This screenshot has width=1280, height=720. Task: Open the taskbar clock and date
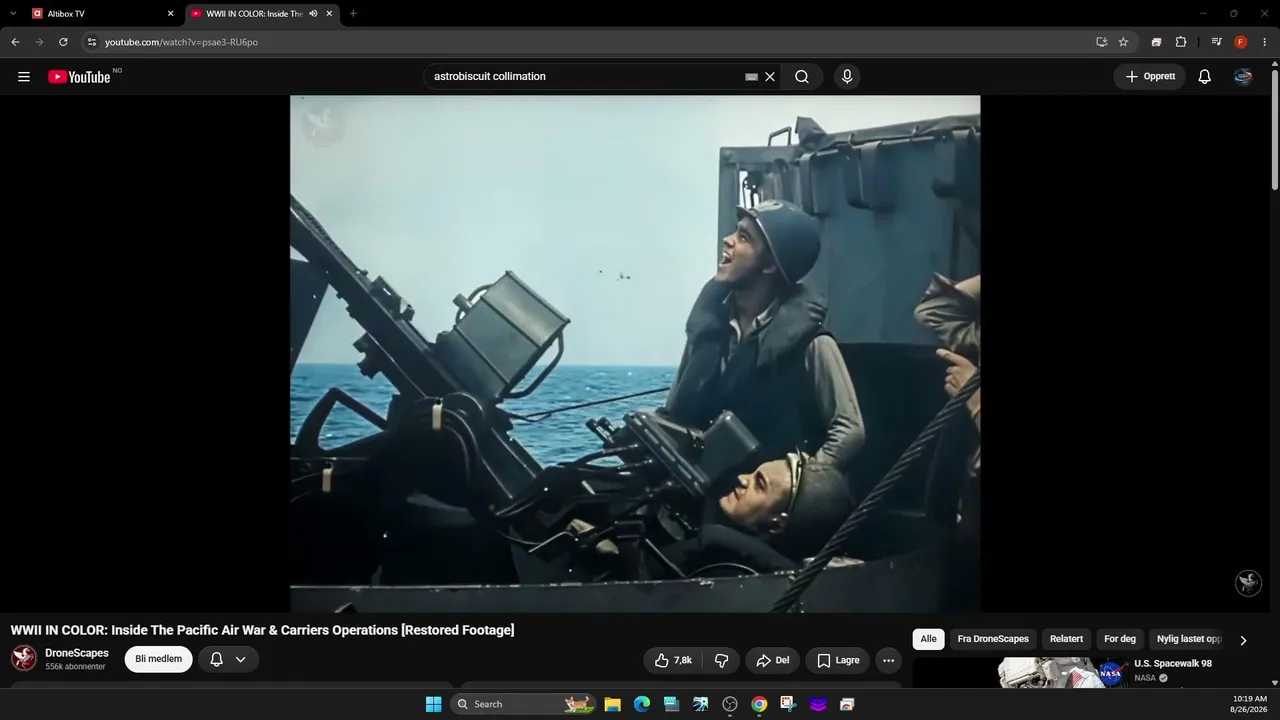point(1250,704)
